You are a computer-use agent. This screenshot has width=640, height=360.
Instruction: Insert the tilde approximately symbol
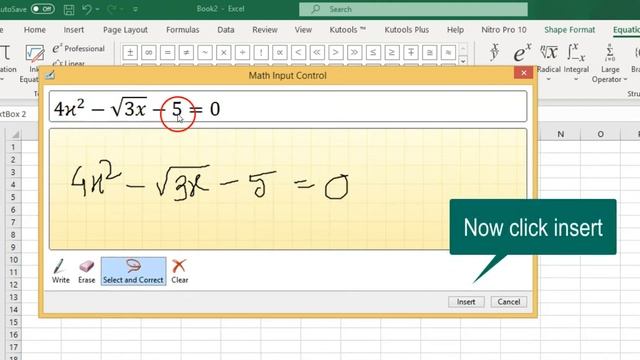[x=205, y=52]
